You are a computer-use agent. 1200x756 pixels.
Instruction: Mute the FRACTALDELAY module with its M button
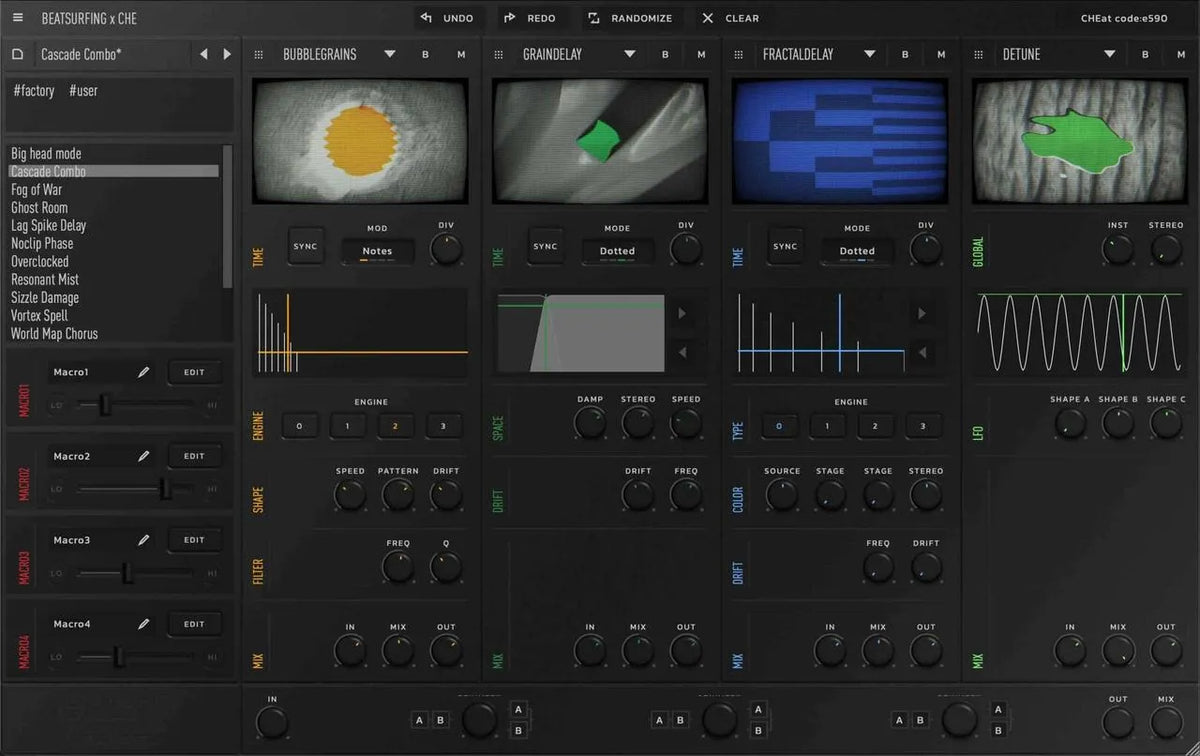pos(940,54)
